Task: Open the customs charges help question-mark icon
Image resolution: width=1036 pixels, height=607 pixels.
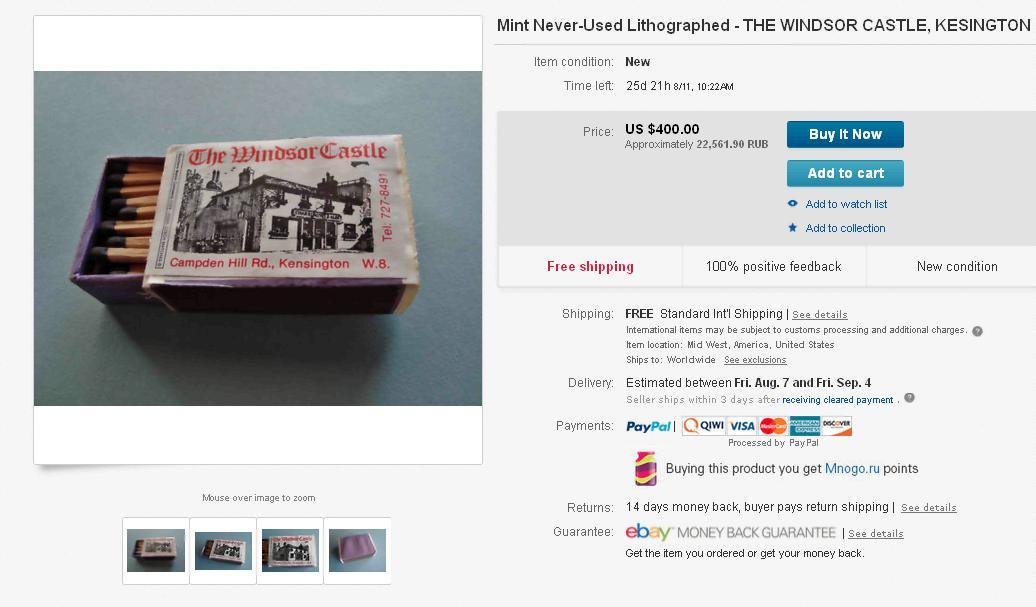Action: click(977, 331)
